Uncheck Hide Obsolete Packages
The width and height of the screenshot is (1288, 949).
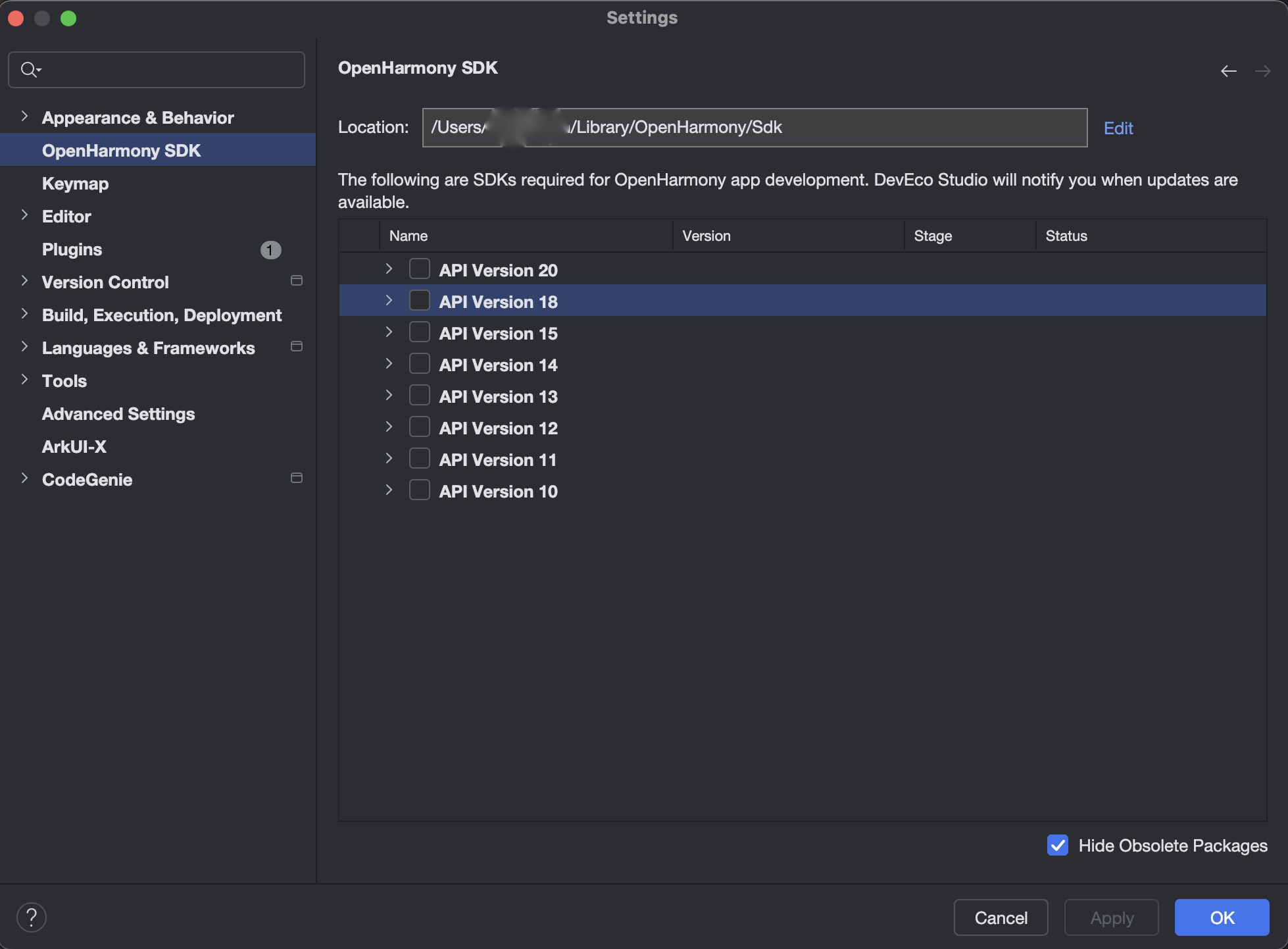click(1057, 846)
